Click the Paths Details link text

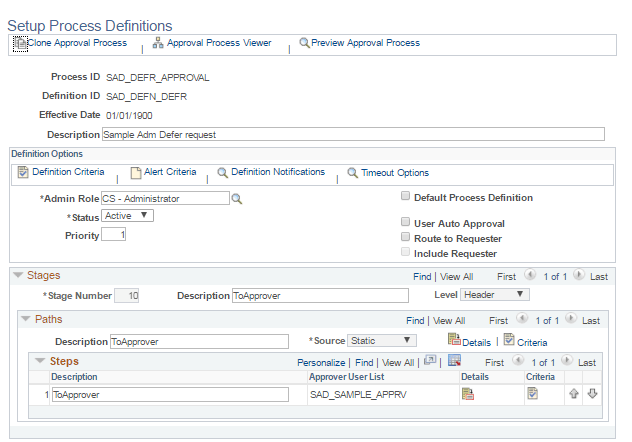[476, 343]
